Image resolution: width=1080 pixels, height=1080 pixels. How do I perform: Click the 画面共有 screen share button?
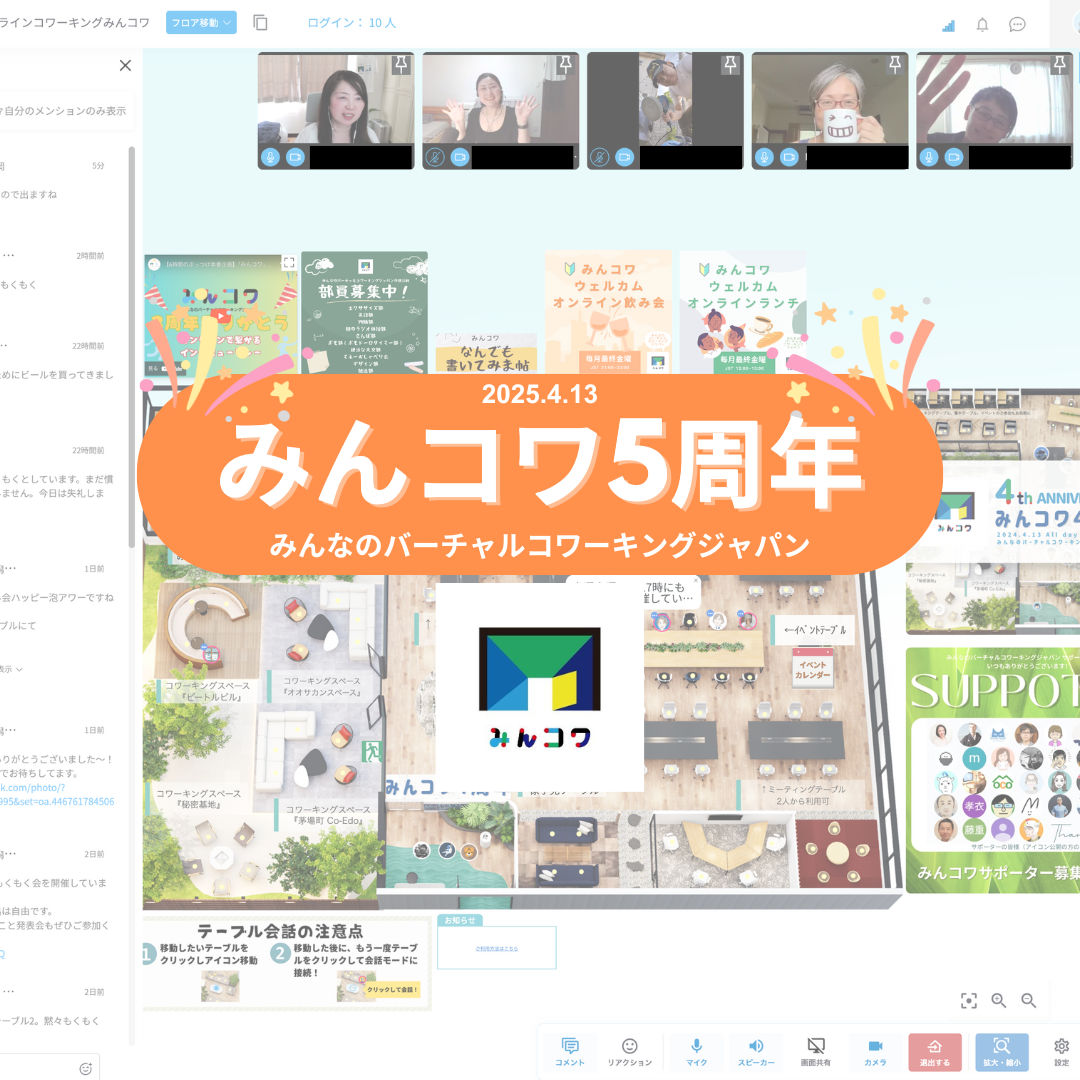pos(816,1052)
